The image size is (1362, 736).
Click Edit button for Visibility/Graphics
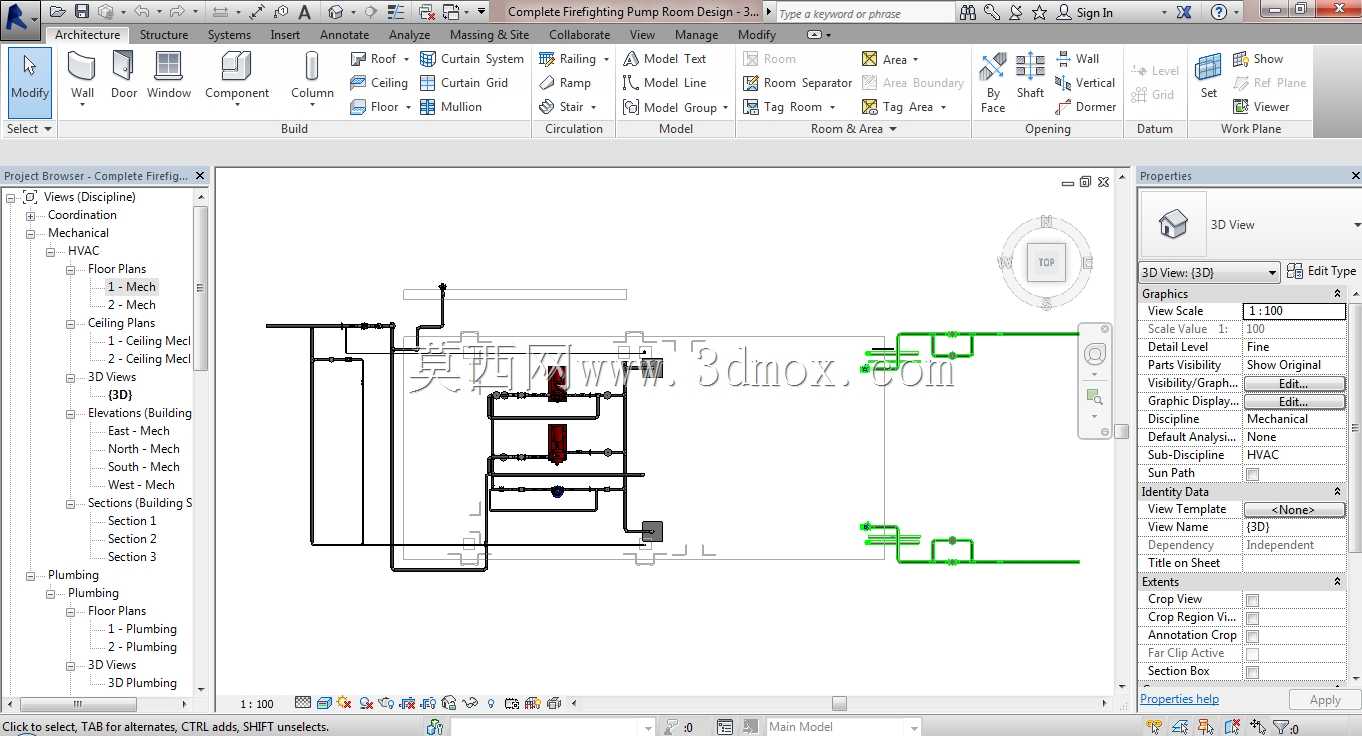point(1293,384)
